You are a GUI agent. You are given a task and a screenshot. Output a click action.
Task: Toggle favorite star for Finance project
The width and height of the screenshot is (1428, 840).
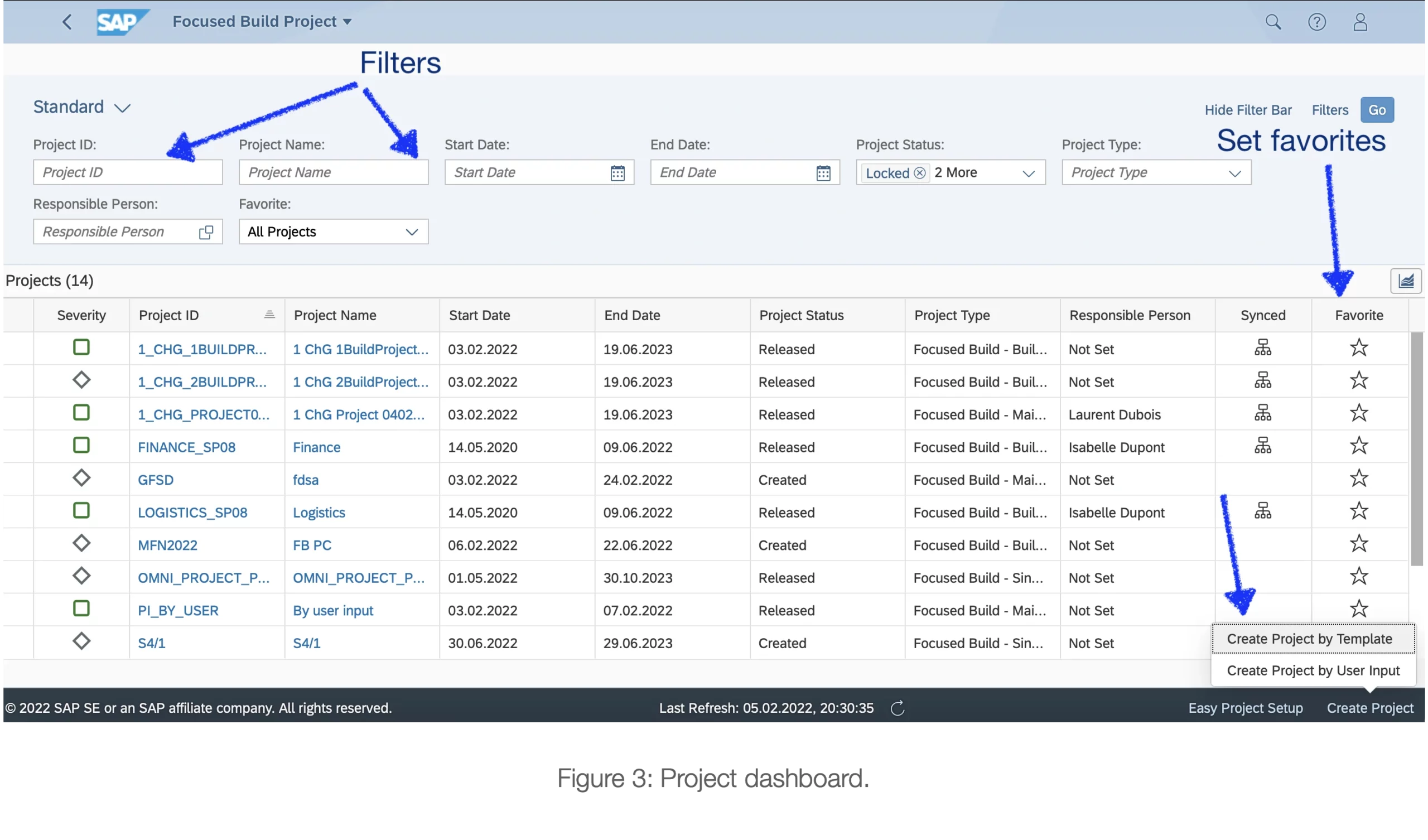1358,446
